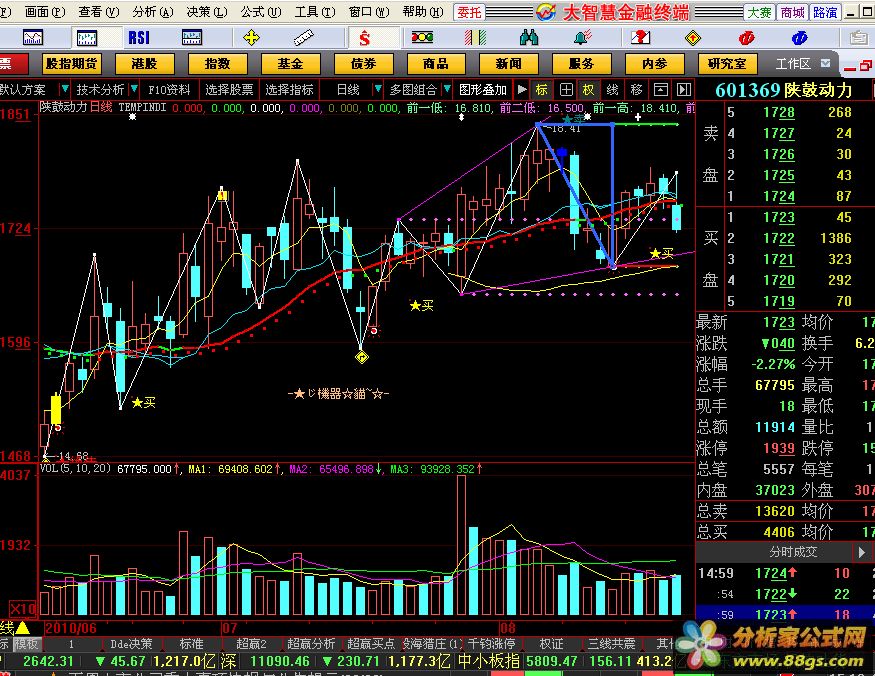Toggle the 线 drawing button
Screen dimensions: 875x676
point(612,89)
